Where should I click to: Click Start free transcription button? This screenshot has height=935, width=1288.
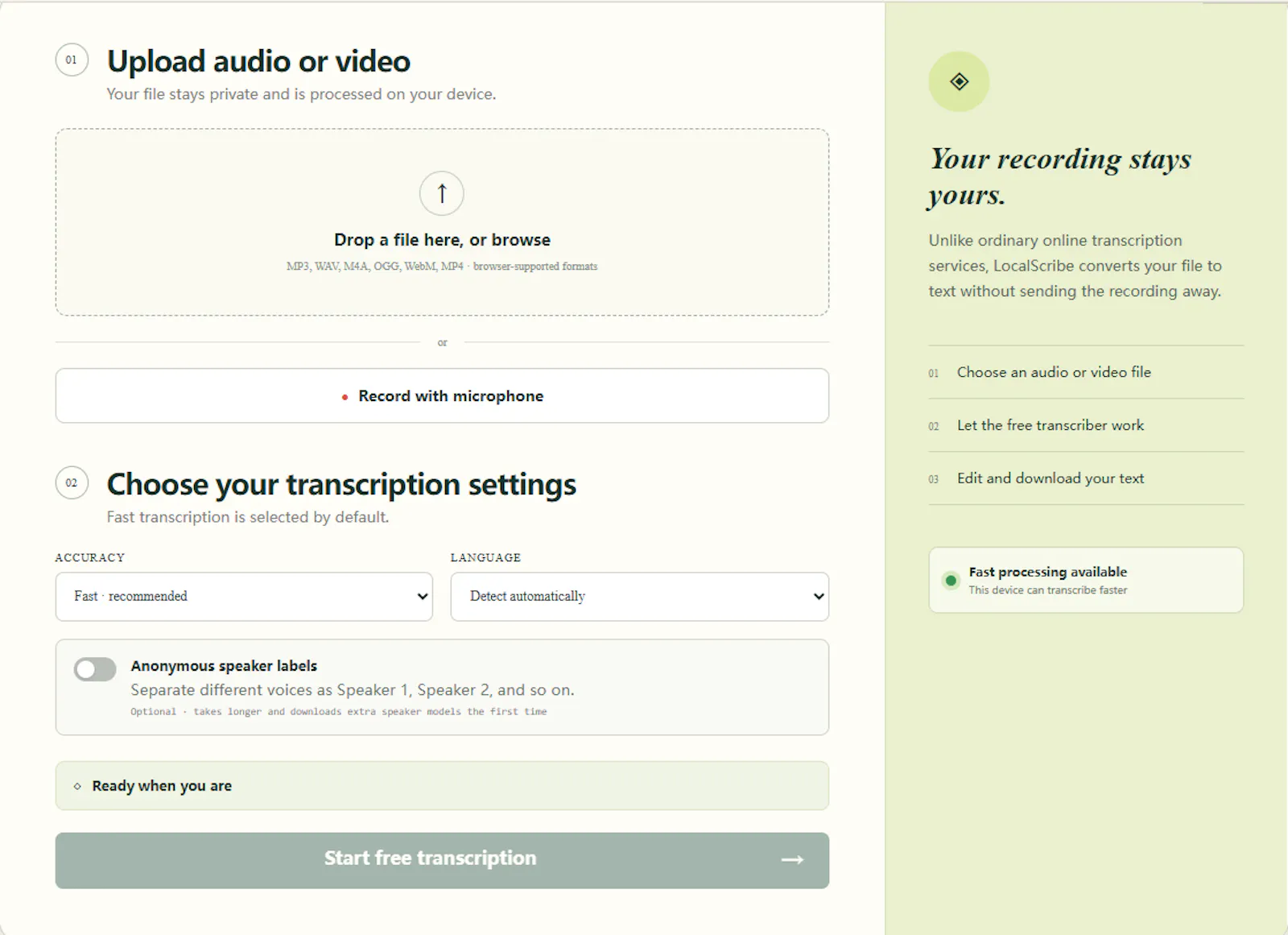click(x=442, y=861)
